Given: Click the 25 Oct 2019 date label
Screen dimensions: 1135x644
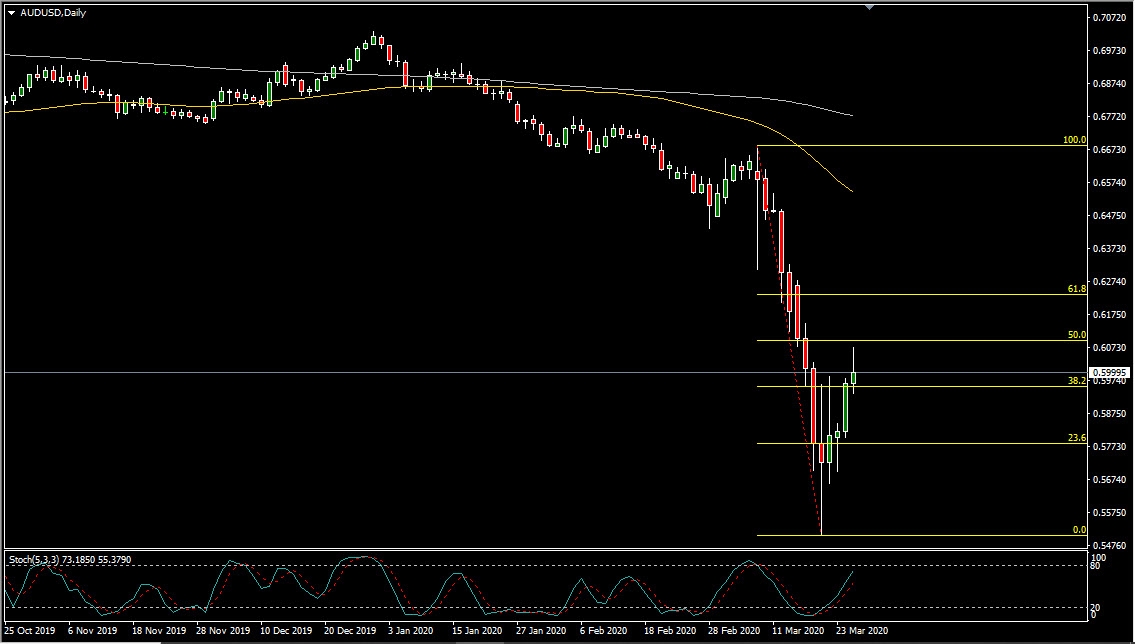Looking at the screenshot, I should pos(30,630).
